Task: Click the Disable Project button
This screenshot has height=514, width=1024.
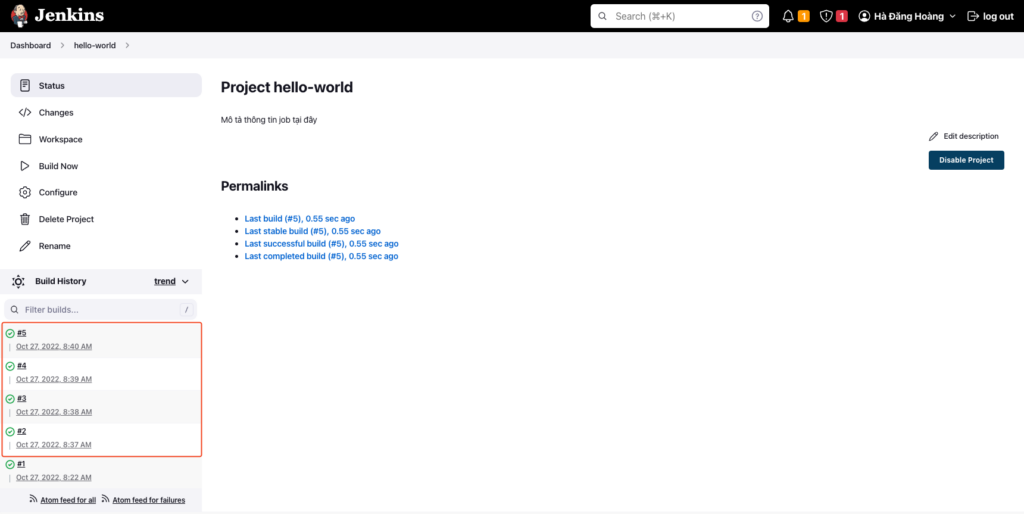Action: tap(966, 160)
